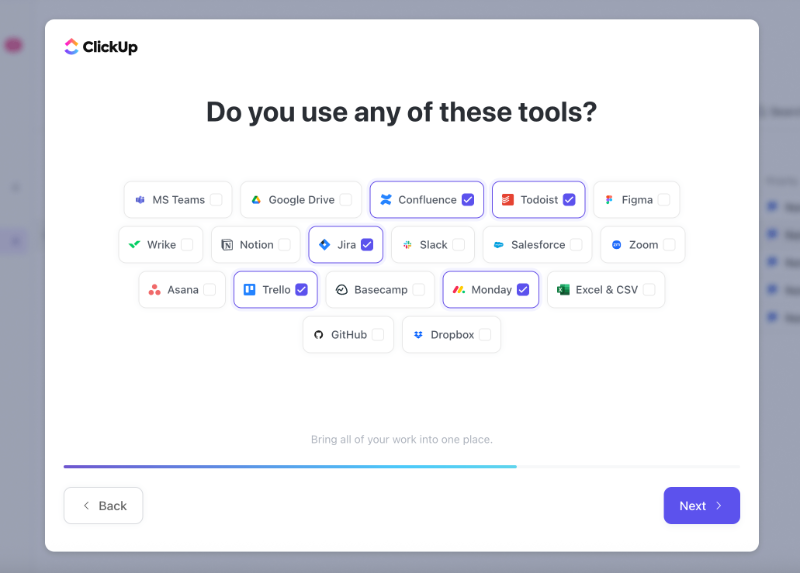
Task: Click the 'Salesforce' label text
Action: click(x=538, y=245)
